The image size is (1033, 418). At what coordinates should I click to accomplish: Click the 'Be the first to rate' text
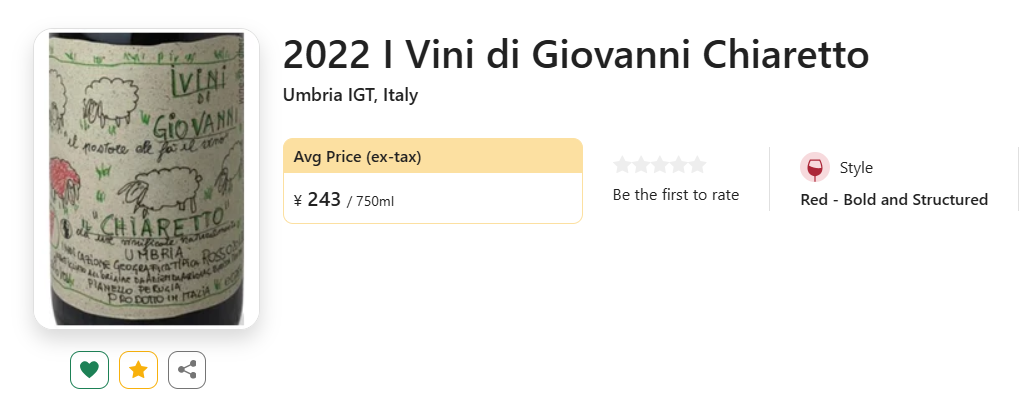[676, 195]
